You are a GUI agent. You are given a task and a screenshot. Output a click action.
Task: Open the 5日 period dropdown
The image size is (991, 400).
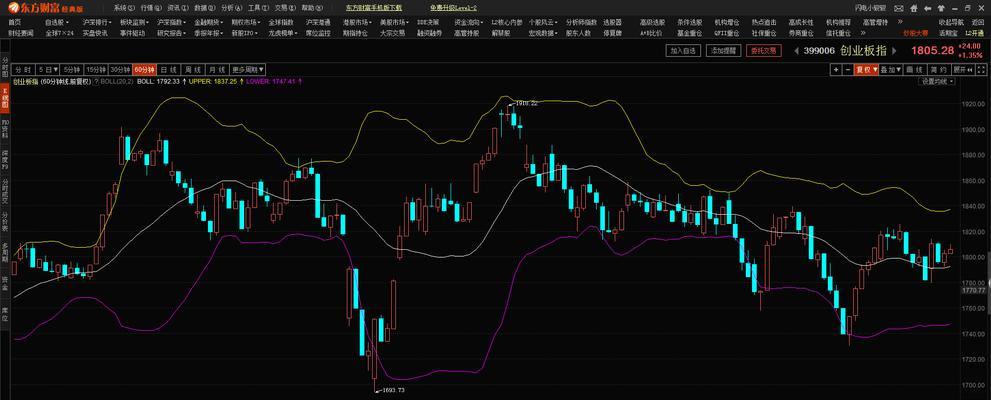click(48, 70)
